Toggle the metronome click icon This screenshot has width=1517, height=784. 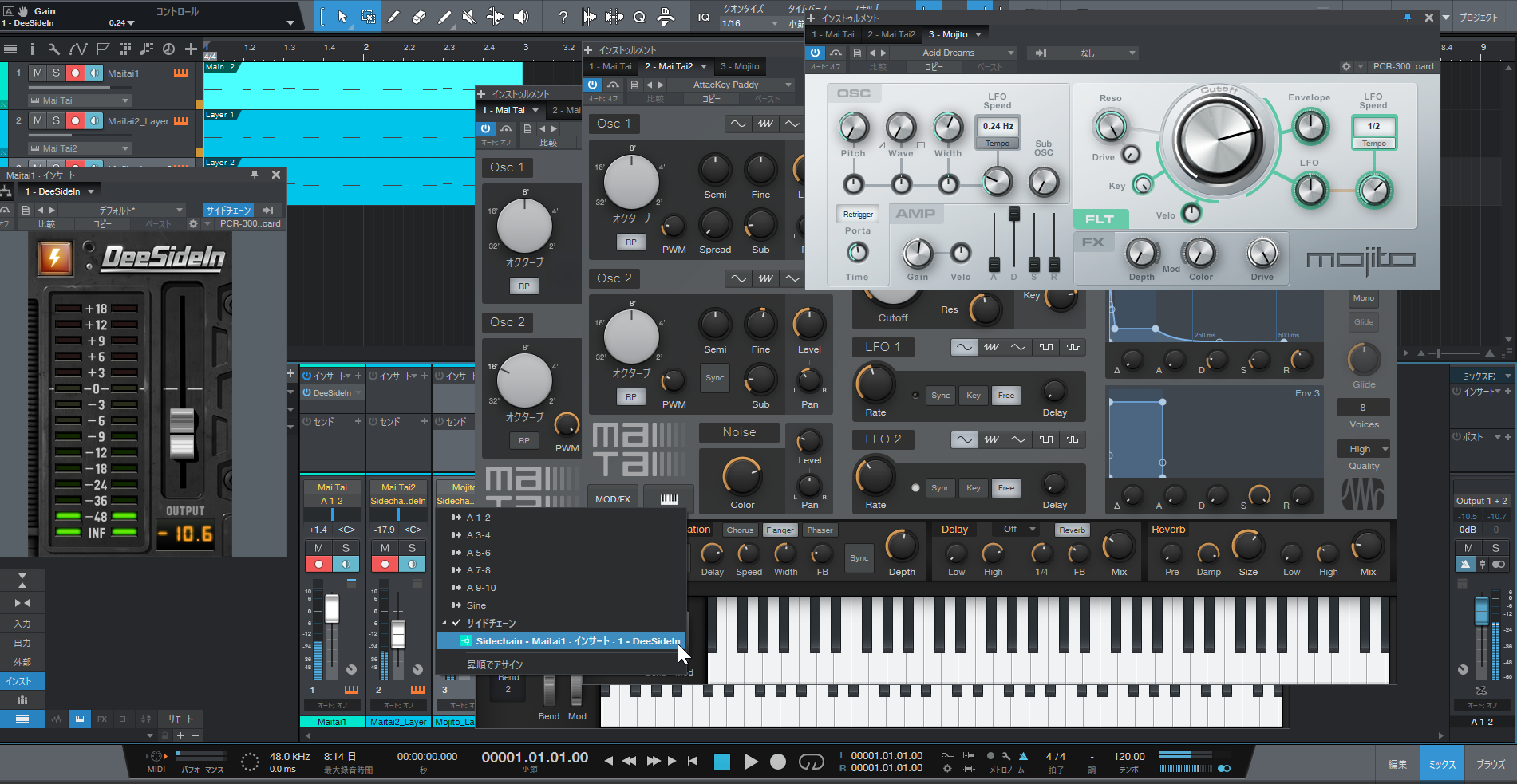tap(1024, 755)
